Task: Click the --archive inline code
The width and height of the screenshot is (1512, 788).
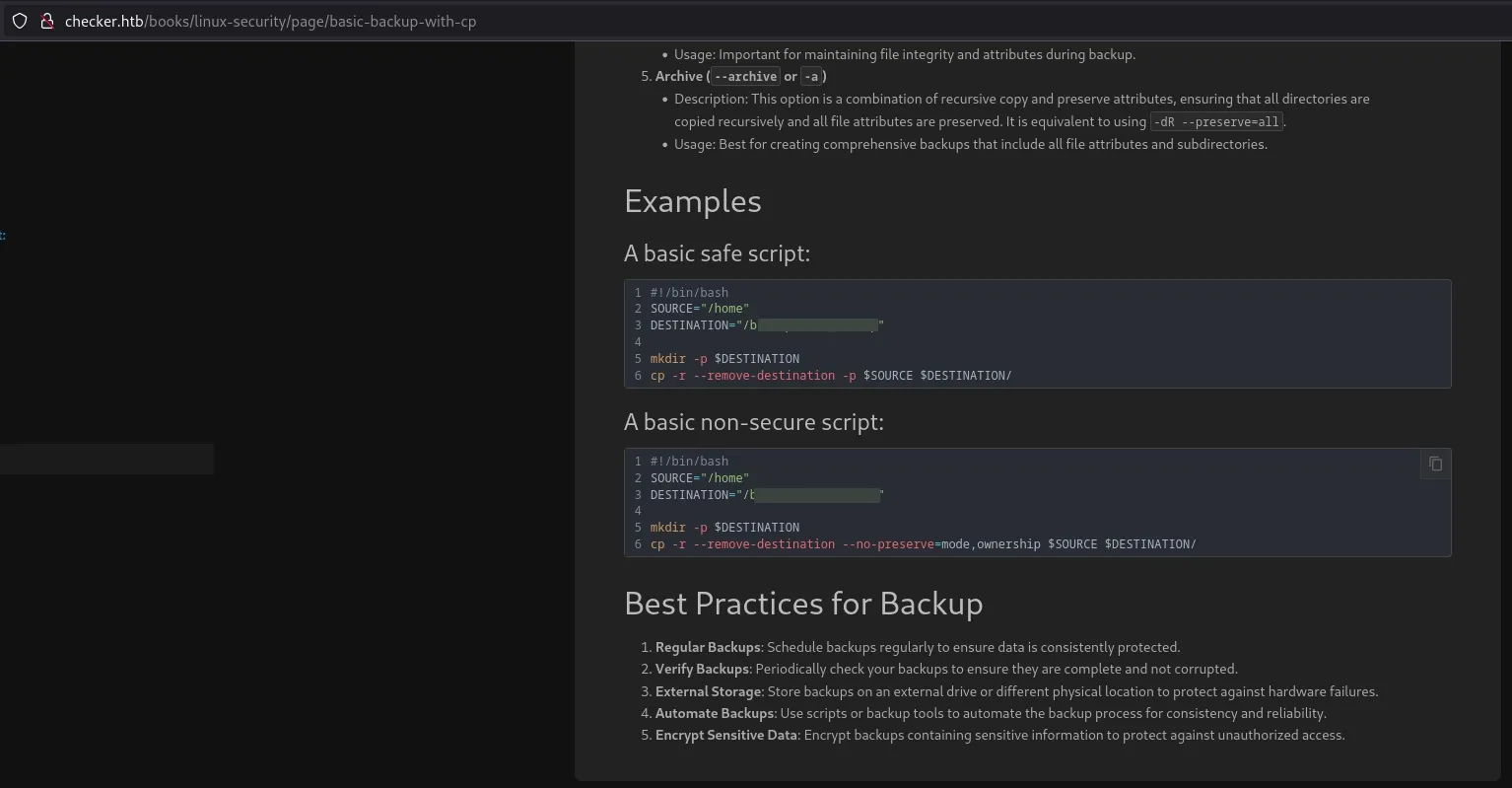Action: (x=745, y=76)
